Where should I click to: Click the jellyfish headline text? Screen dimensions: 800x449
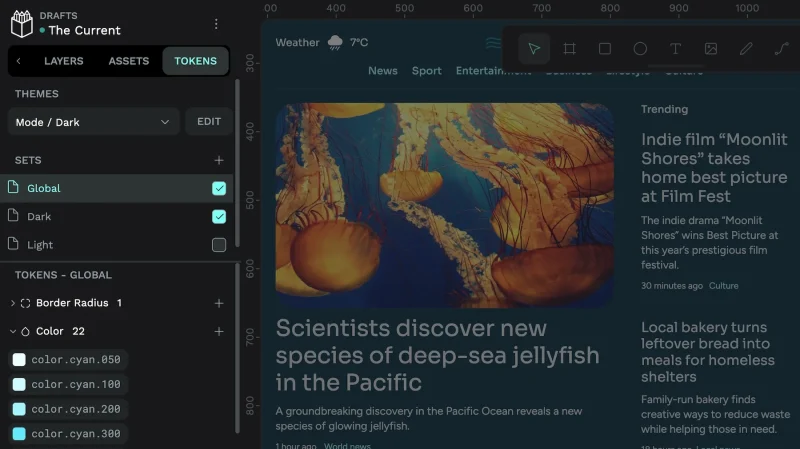tap(437, 355)
